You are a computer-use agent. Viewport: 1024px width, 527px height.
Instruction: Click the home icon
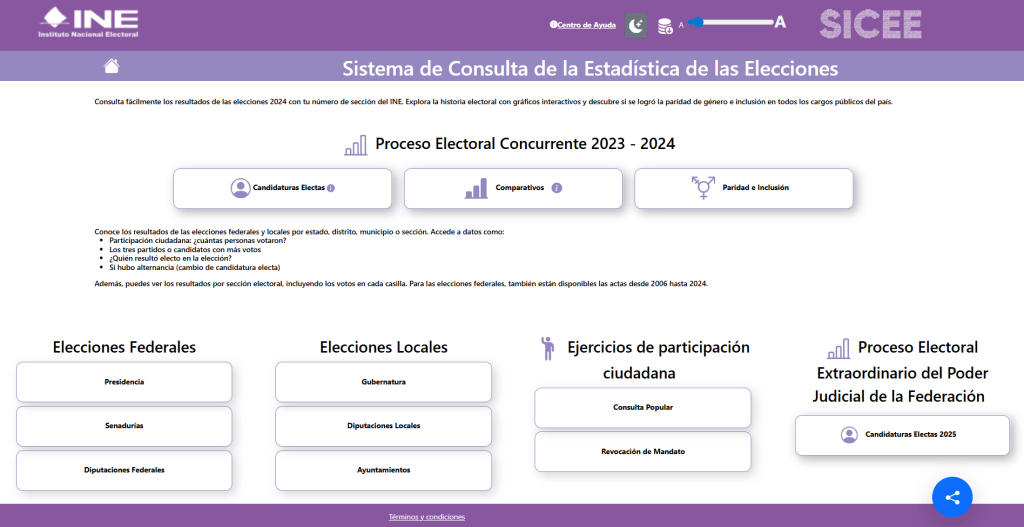111,67
